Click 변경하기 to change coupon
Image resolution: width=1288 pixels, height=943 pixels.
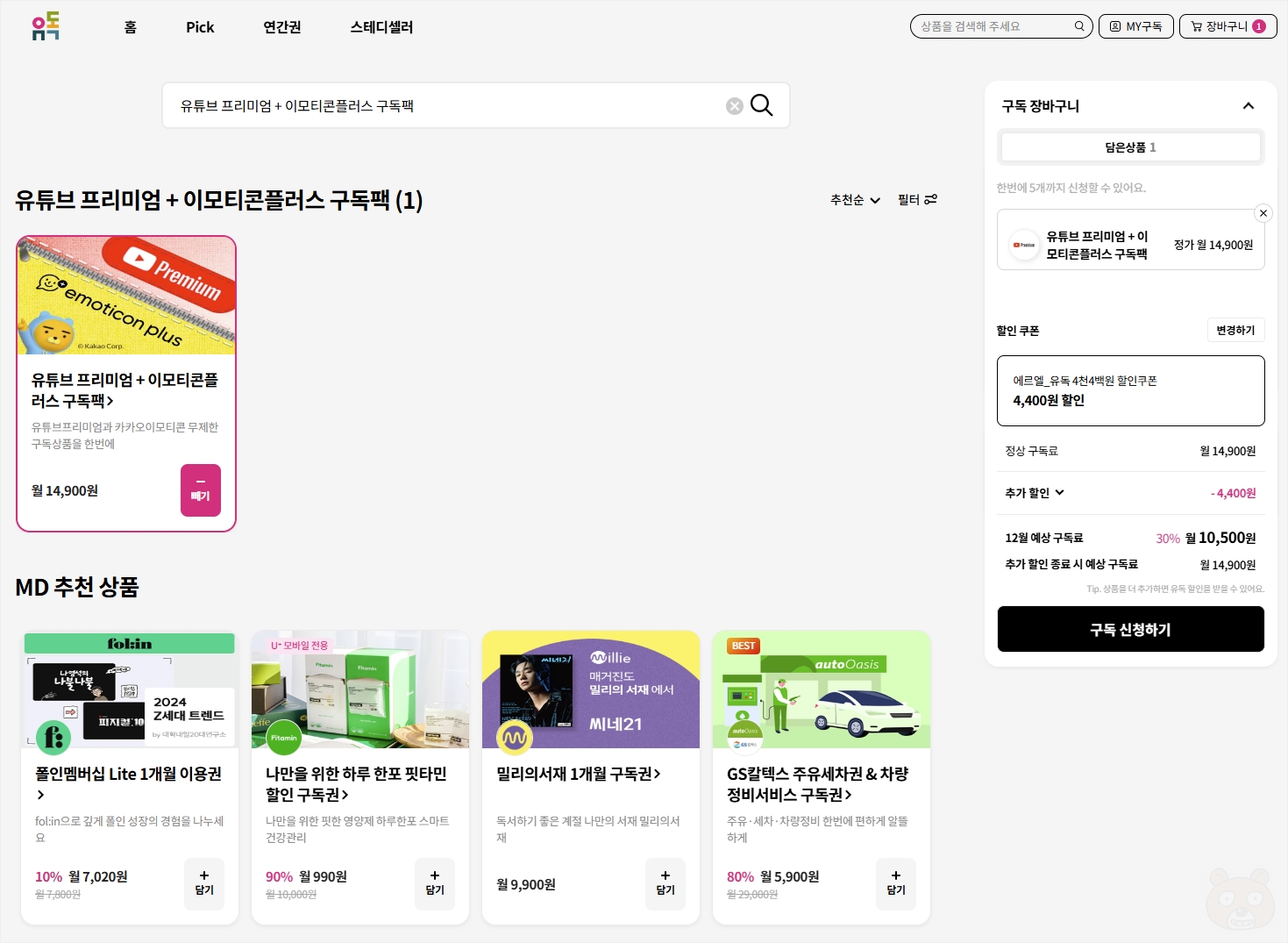1235,331
